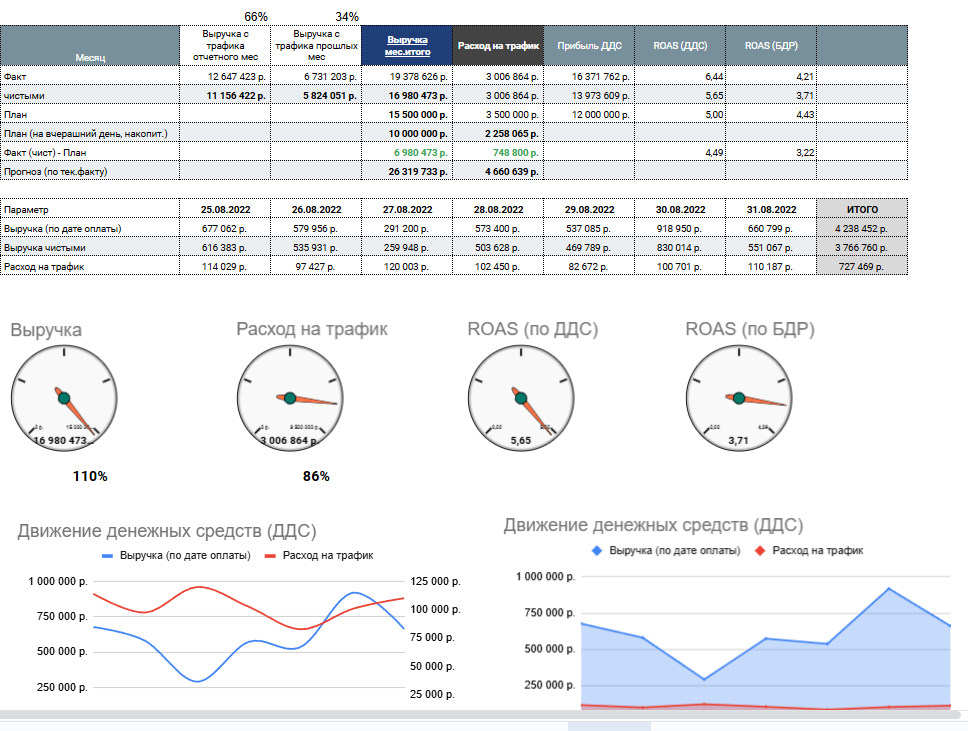Click blue line legend marker in left chart

click(x=108, y=555)
